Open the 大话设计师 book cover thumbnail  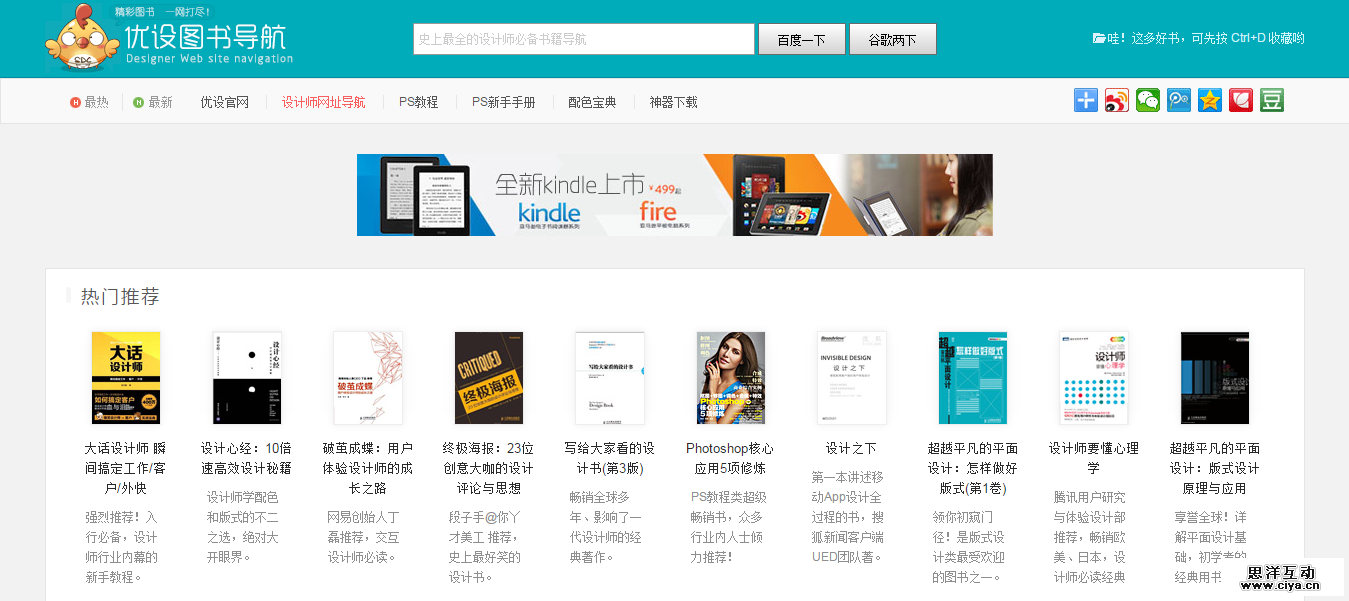[x=126, y=378]
